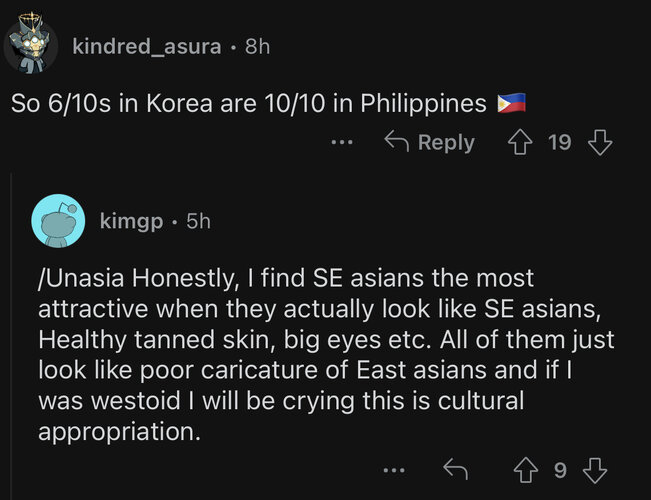Visit kindred_asura's profile via username
The height and width of the screenshot is (500, 651).
(x=147, y=46)
